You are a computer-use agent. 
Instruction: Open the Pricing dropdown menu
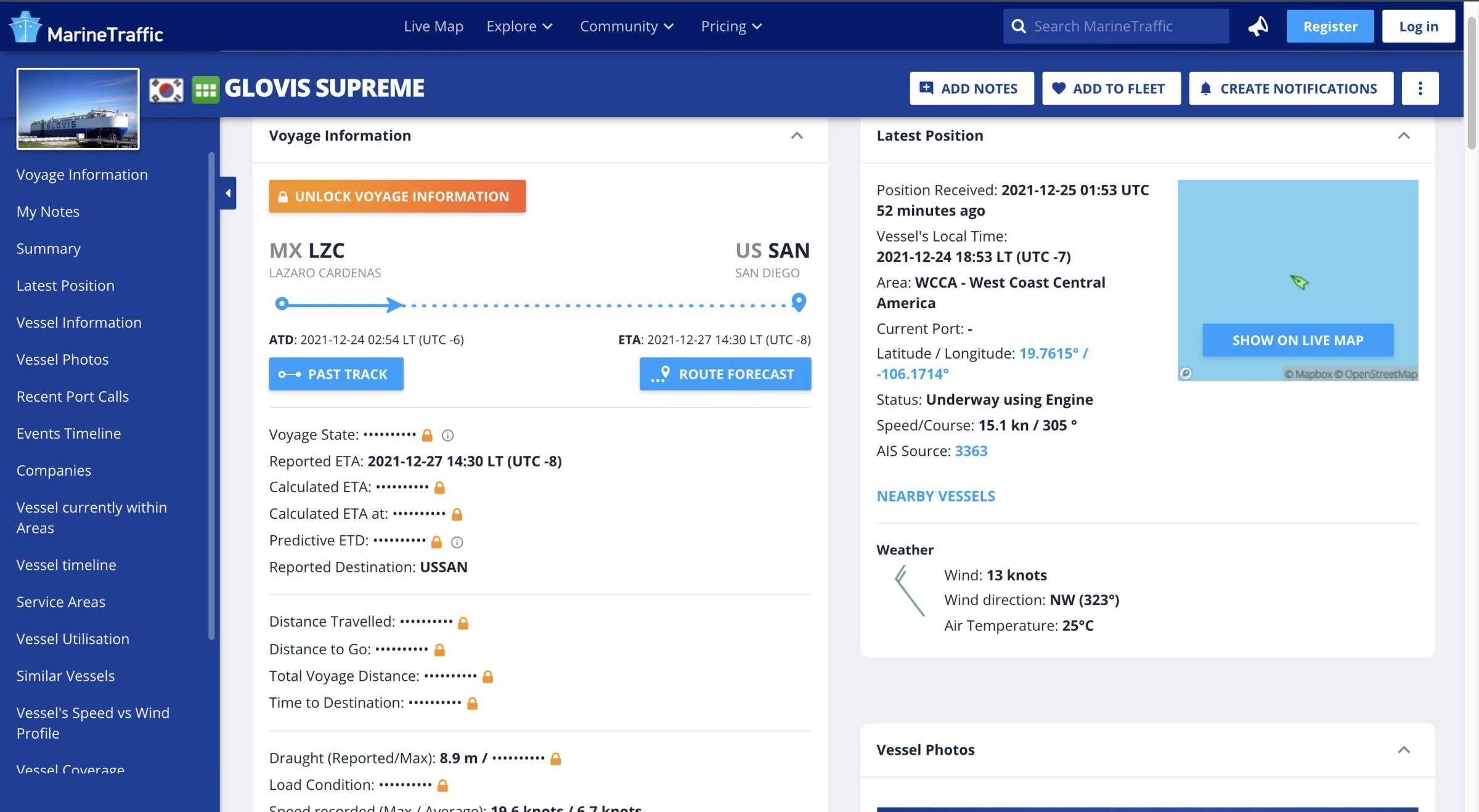(x=731, y=26)
